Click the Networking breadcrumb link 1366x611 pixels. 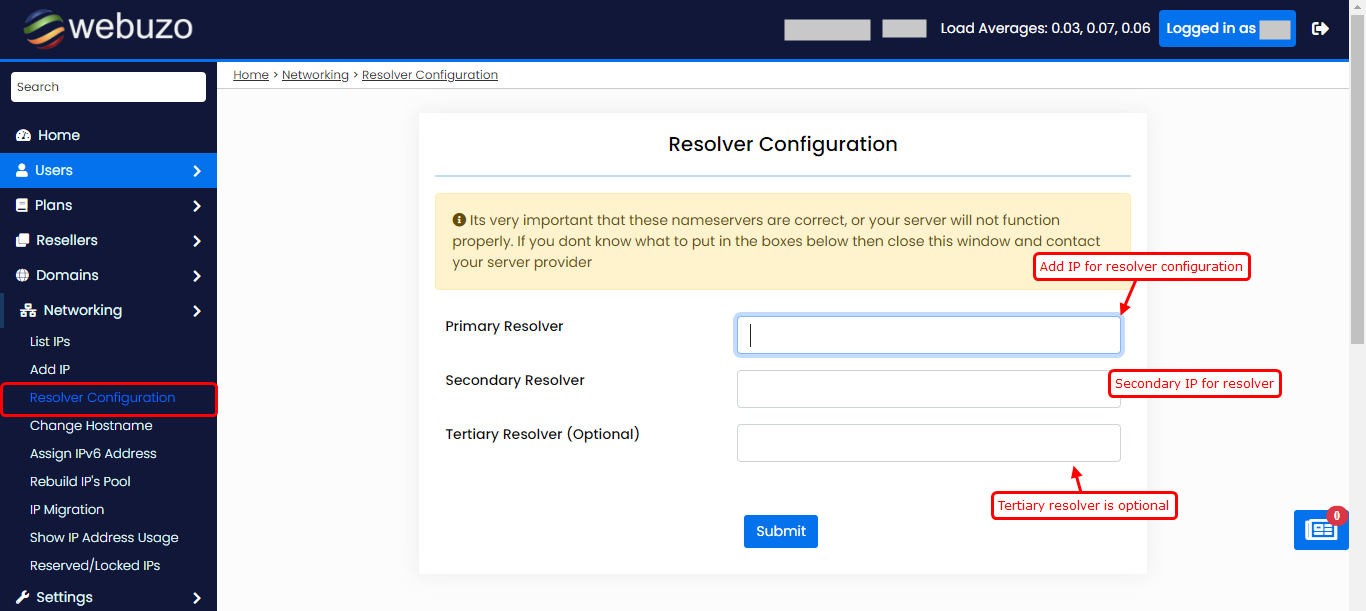(x=315, y=75)
